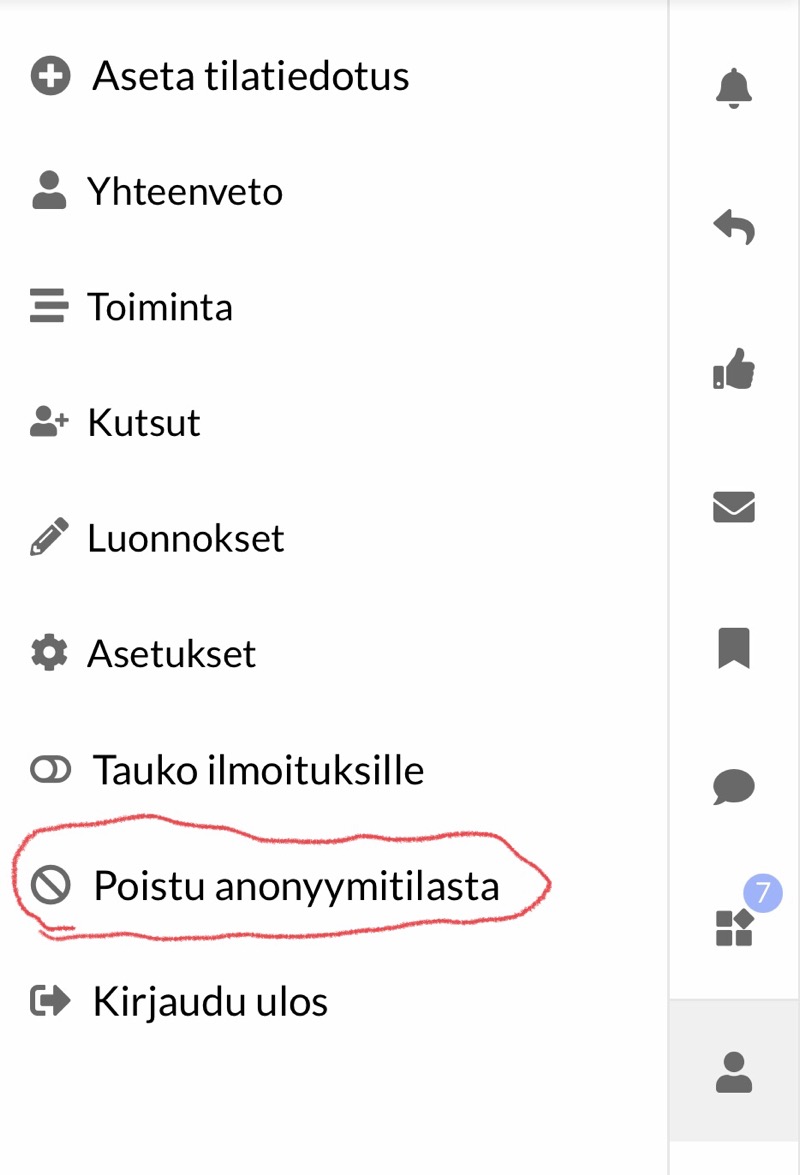
Task: Pause notifications via Tauko ilmoituksille
Action: click(x=258, y=770)
